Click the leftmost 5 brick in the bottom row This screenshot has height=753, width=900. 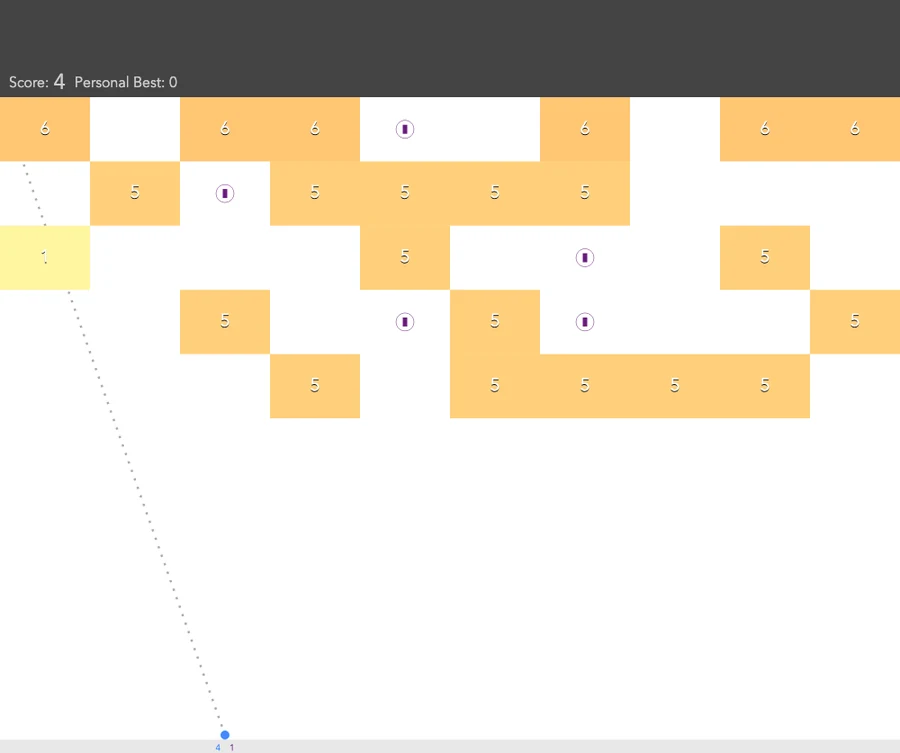[315, 386]
